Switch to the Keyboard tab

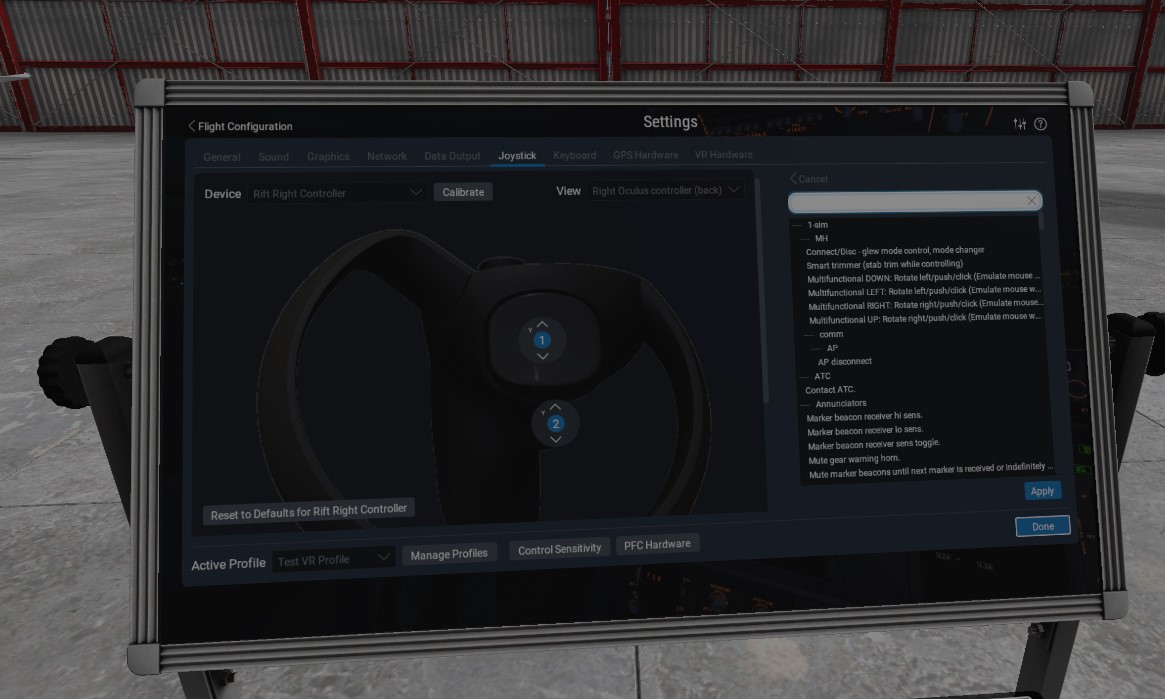pos(574,155)
